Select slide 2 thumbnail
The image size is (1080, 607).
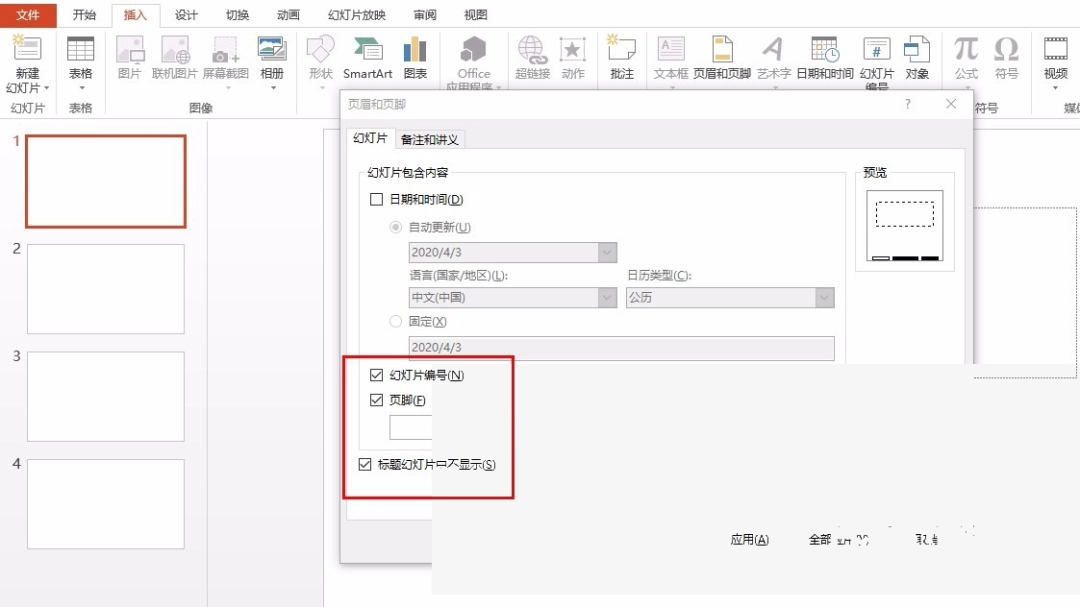106,289
